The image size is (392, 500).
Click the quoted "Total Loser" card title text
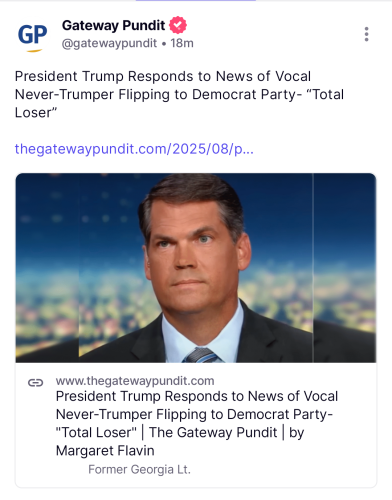pos(96,433)
